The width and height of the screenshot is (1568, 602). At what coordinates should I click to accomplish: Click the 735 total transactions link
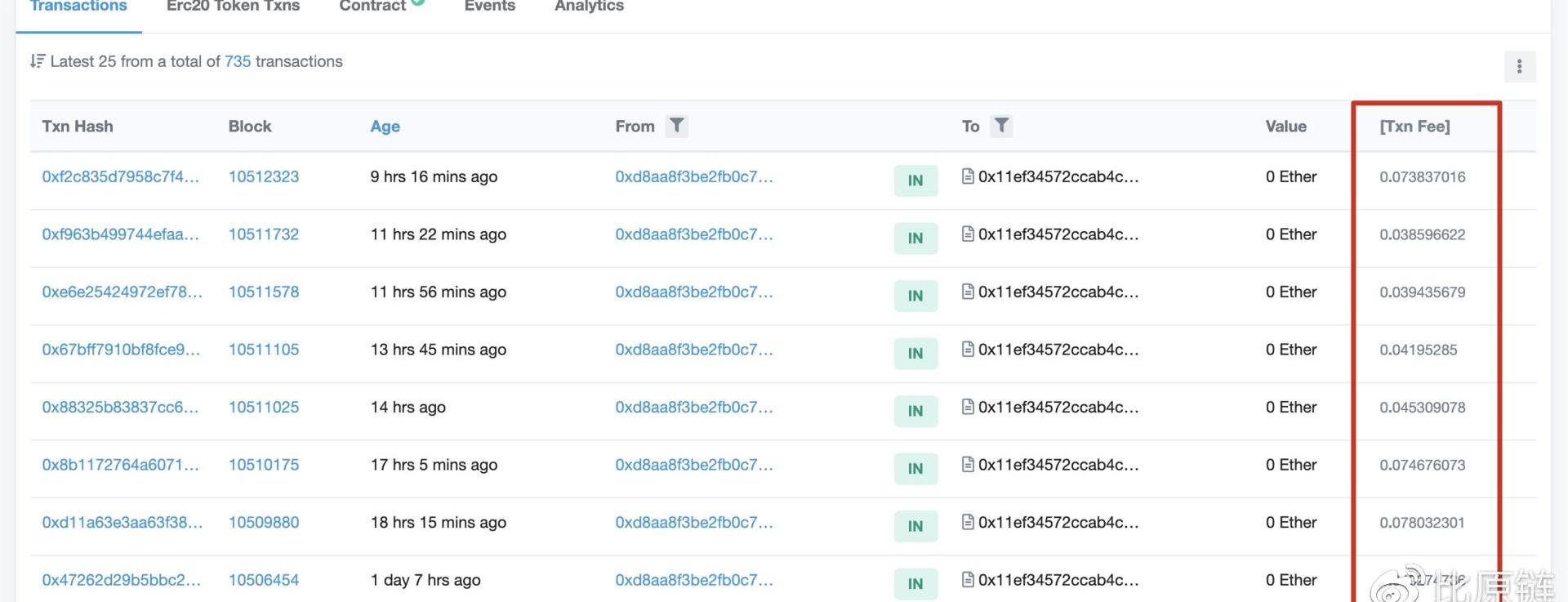coord(238,61)
